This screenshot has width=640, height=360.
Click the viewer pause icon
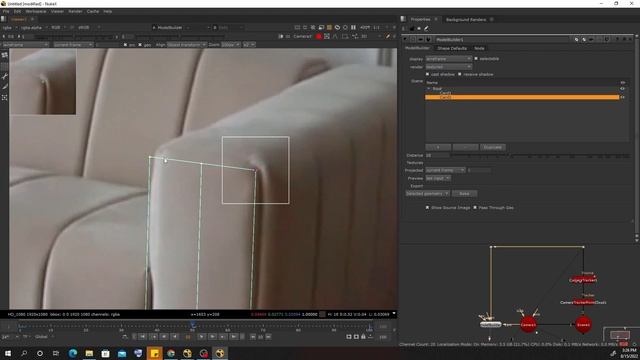353,27
